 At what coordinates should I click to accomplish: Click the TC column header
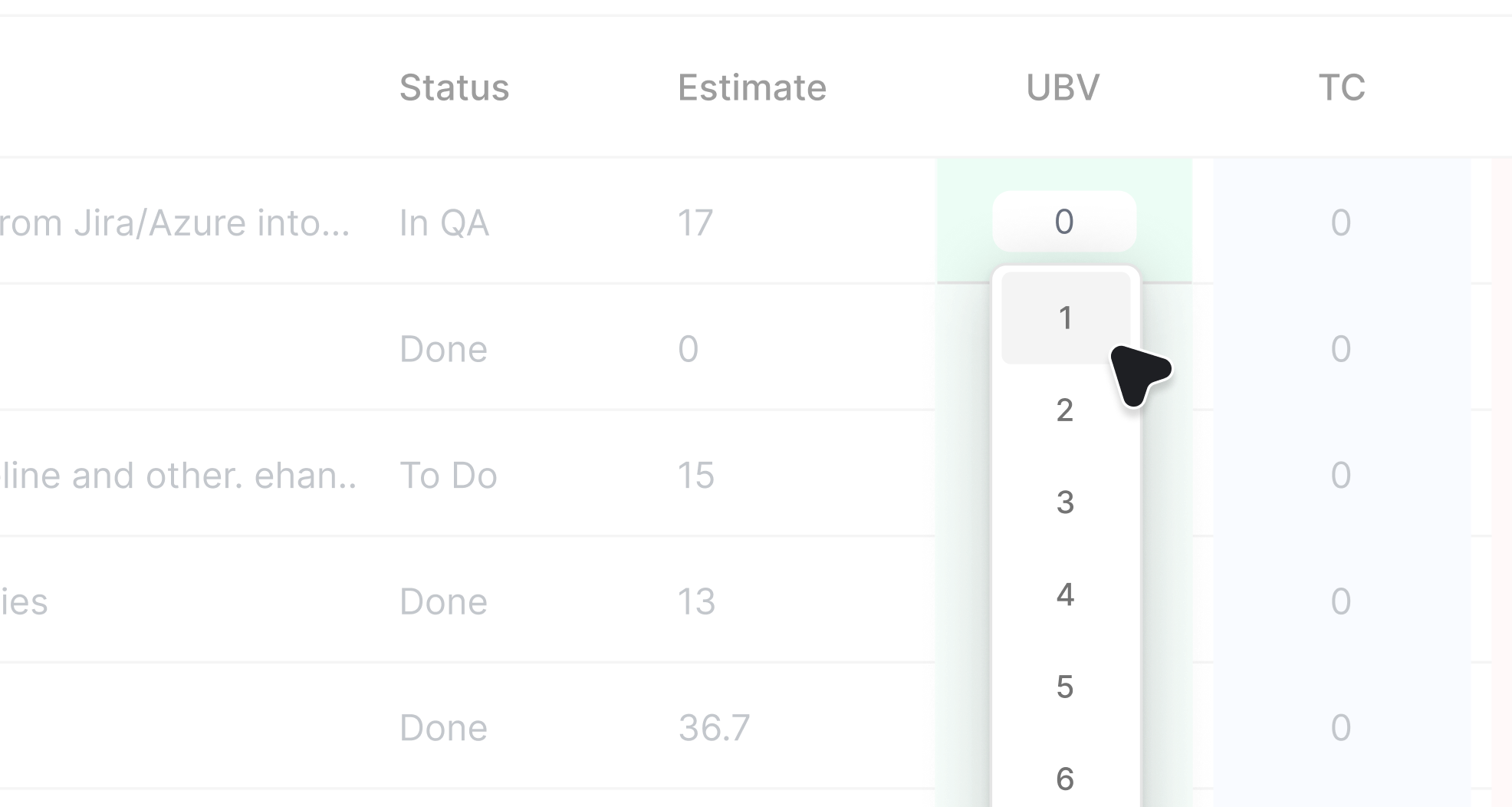pyautogui.click(x=1342, y=87)
